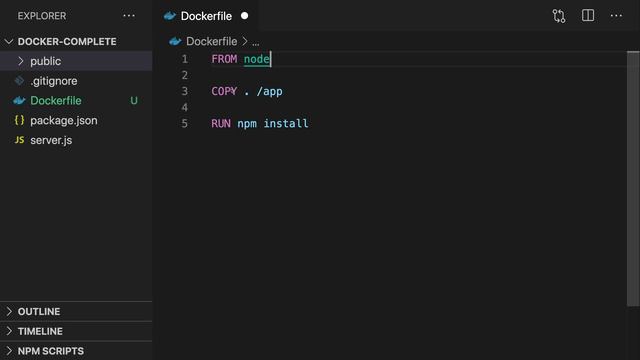Collapse the DOCKER-COMPLETE folder section

pos(9,42)
